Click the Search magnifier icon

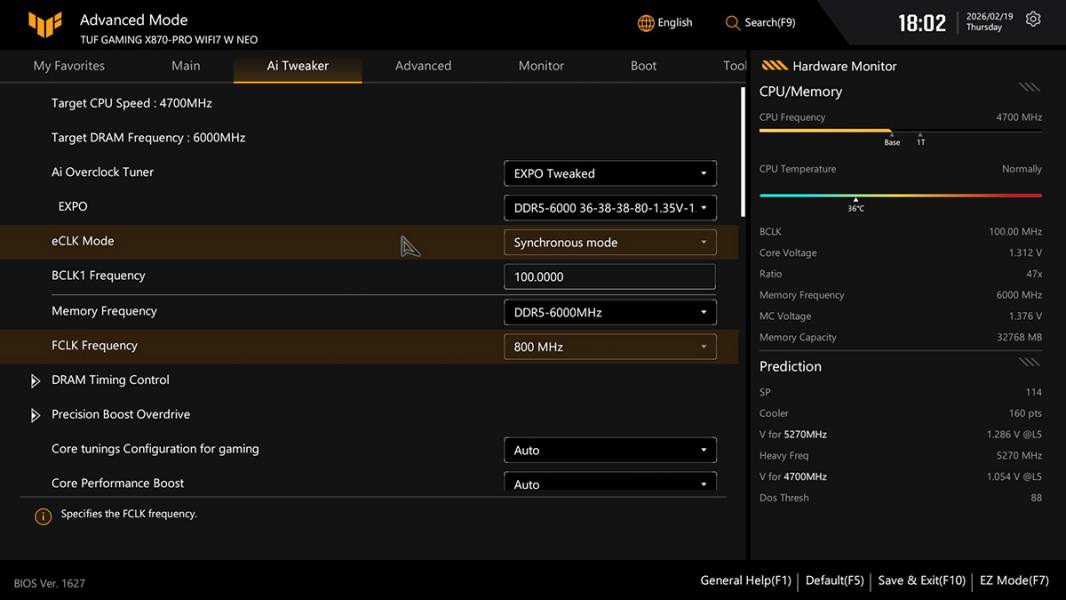click(733, 23)
